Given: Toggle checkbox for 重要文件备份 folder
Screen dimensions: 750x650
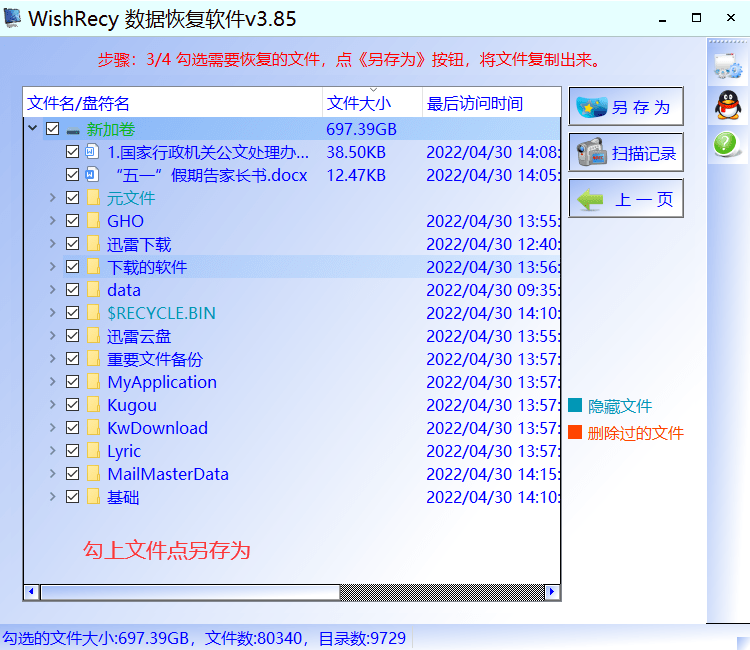Looking at the screenshot, I should [72, 359].
